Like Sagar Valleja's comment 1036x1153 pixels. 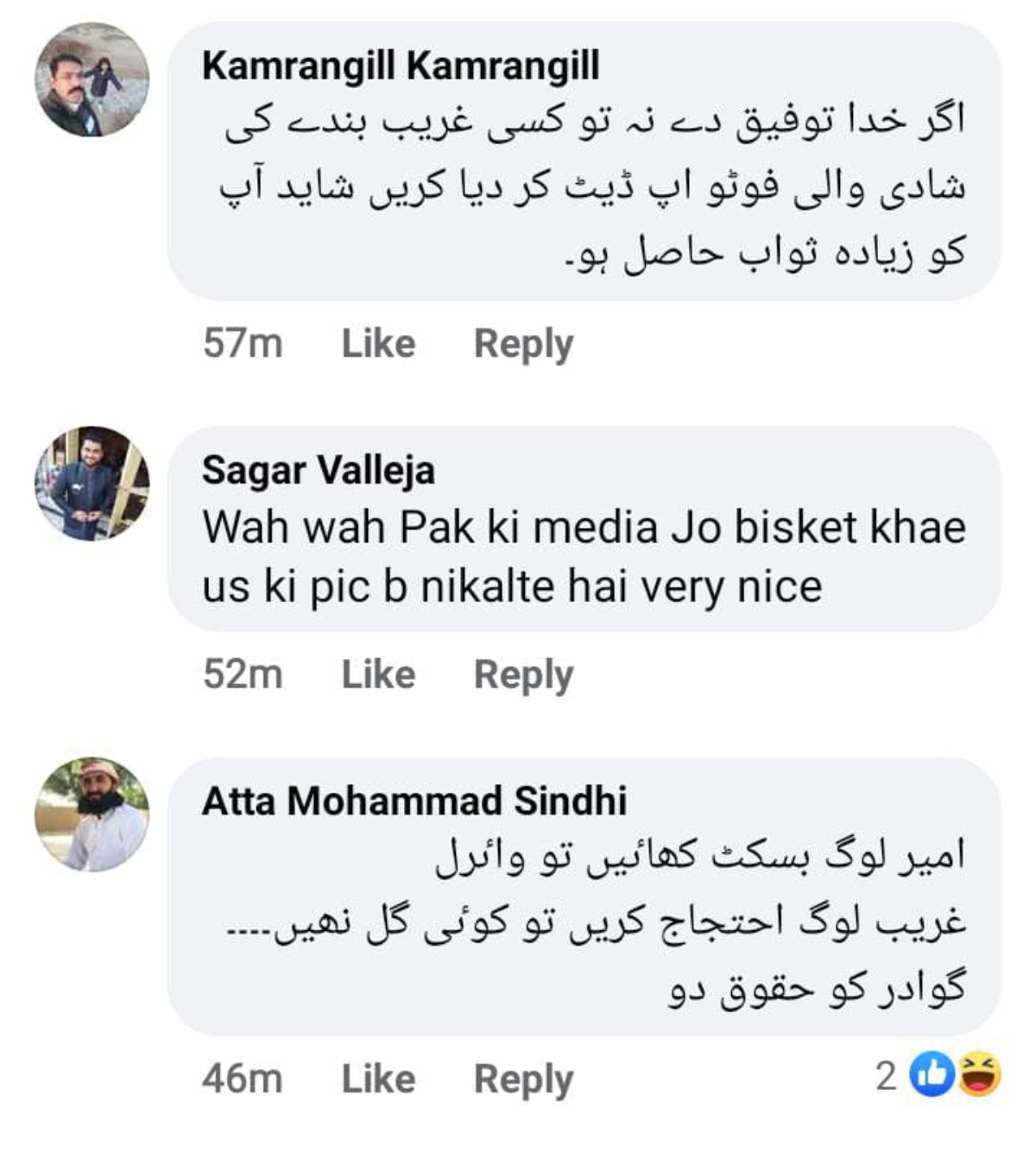378,675
